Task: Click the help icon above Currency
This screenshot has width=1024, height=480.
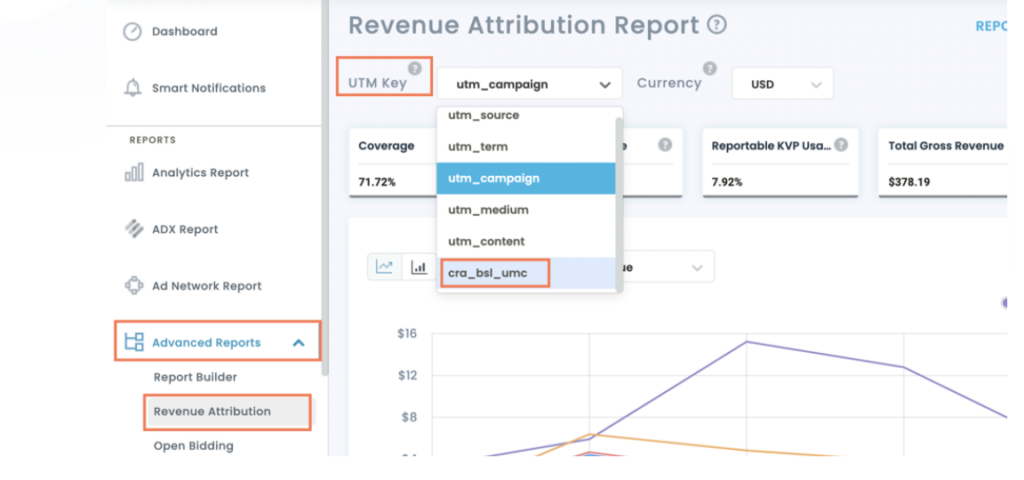Action: (710, 68)
